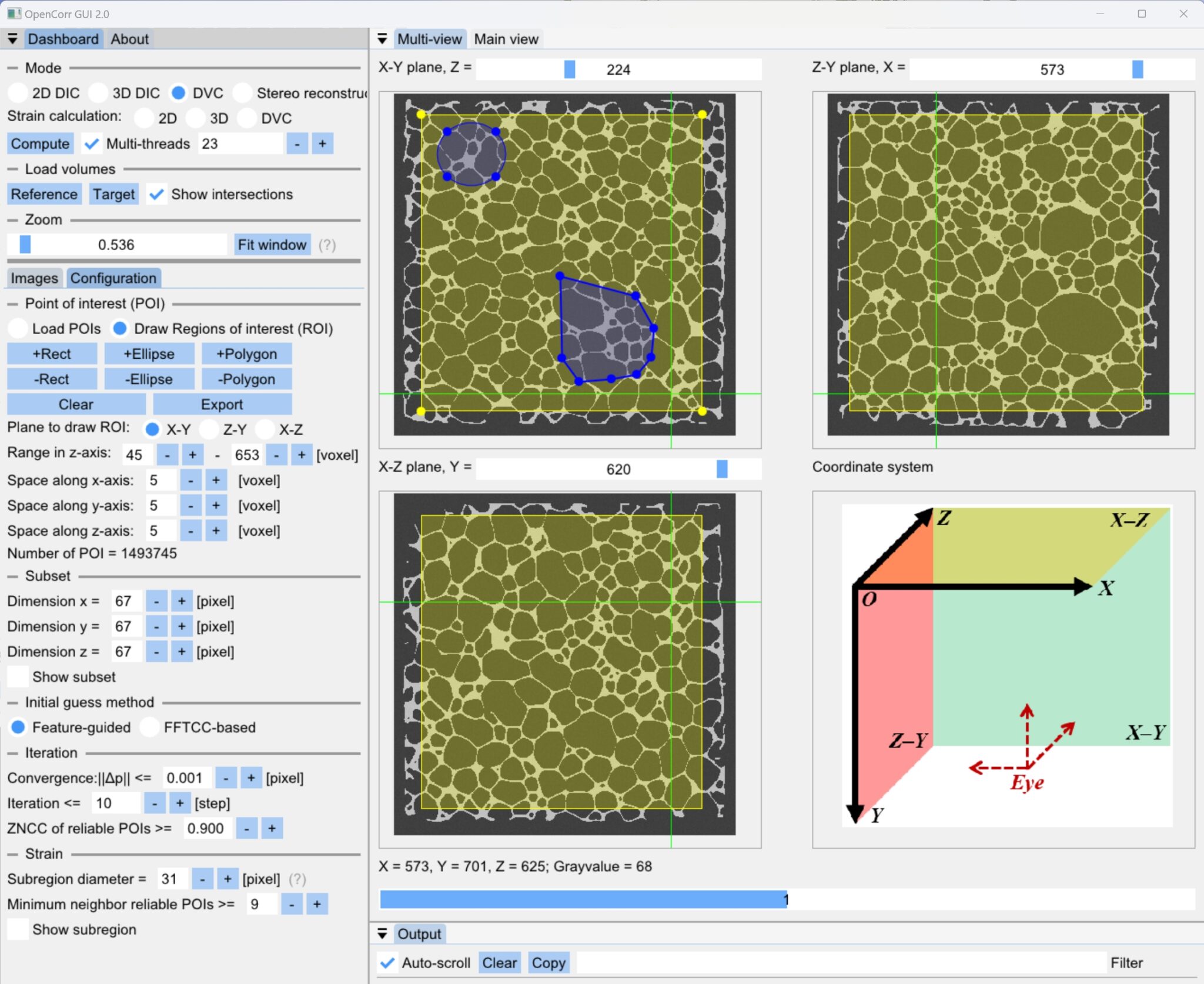Choose FFTCC-based initial guess method
The height and width of the screenshot is (984, 1204).
[150, 727]
